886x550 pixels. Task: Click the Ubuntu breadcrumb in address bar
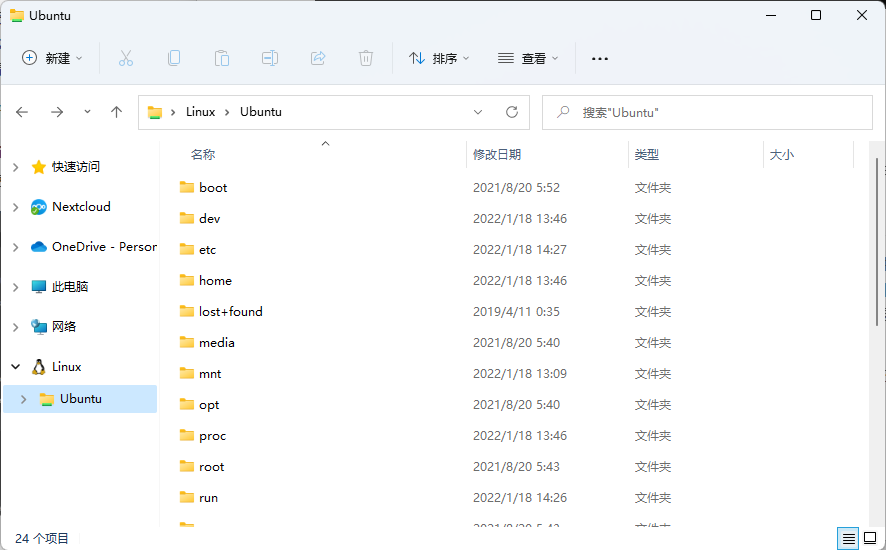[x=260, y=112]
